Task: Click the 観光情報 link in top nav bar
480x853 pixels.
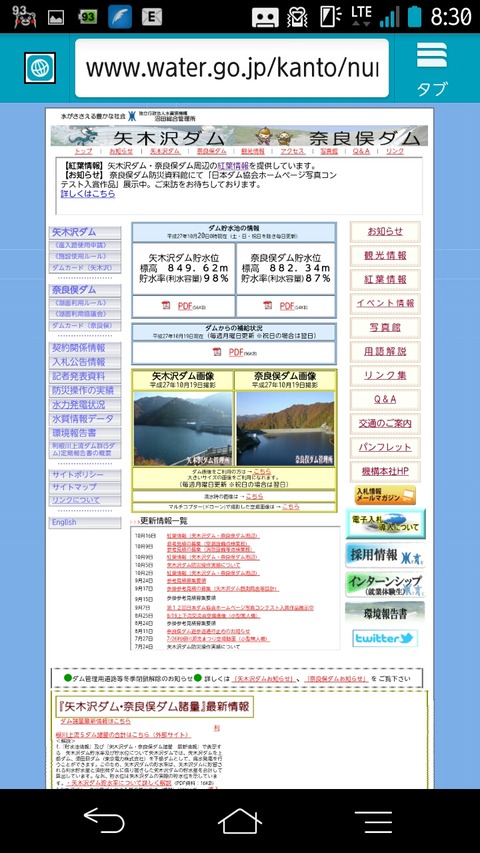Action: [x=253, y=151]
